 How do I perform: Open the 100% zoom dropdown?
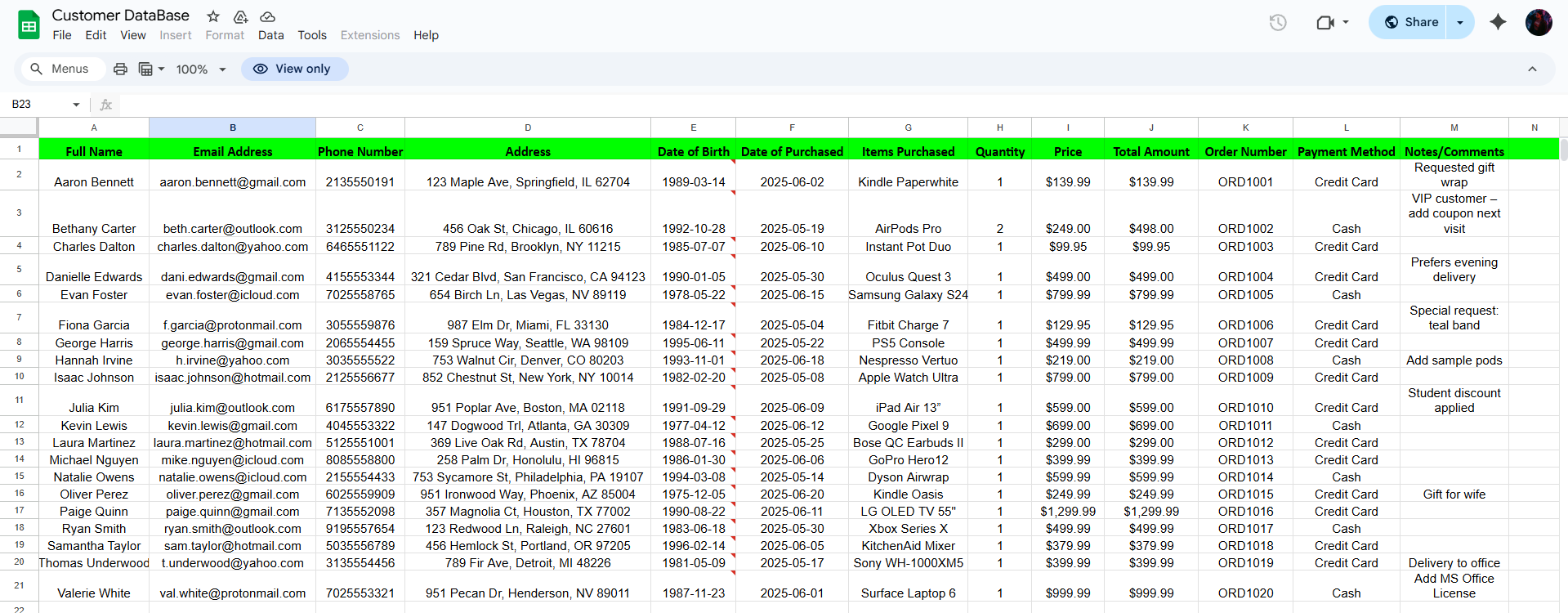(201, 69)
